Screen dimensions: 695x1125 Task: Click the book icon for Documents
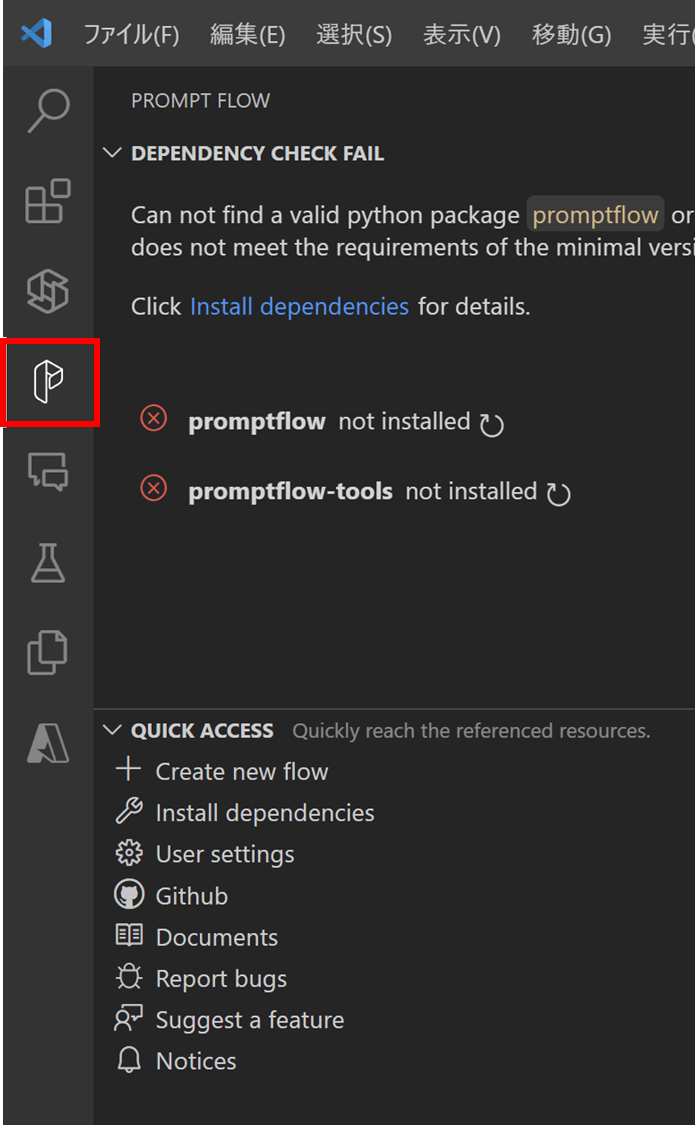(129, 936)
